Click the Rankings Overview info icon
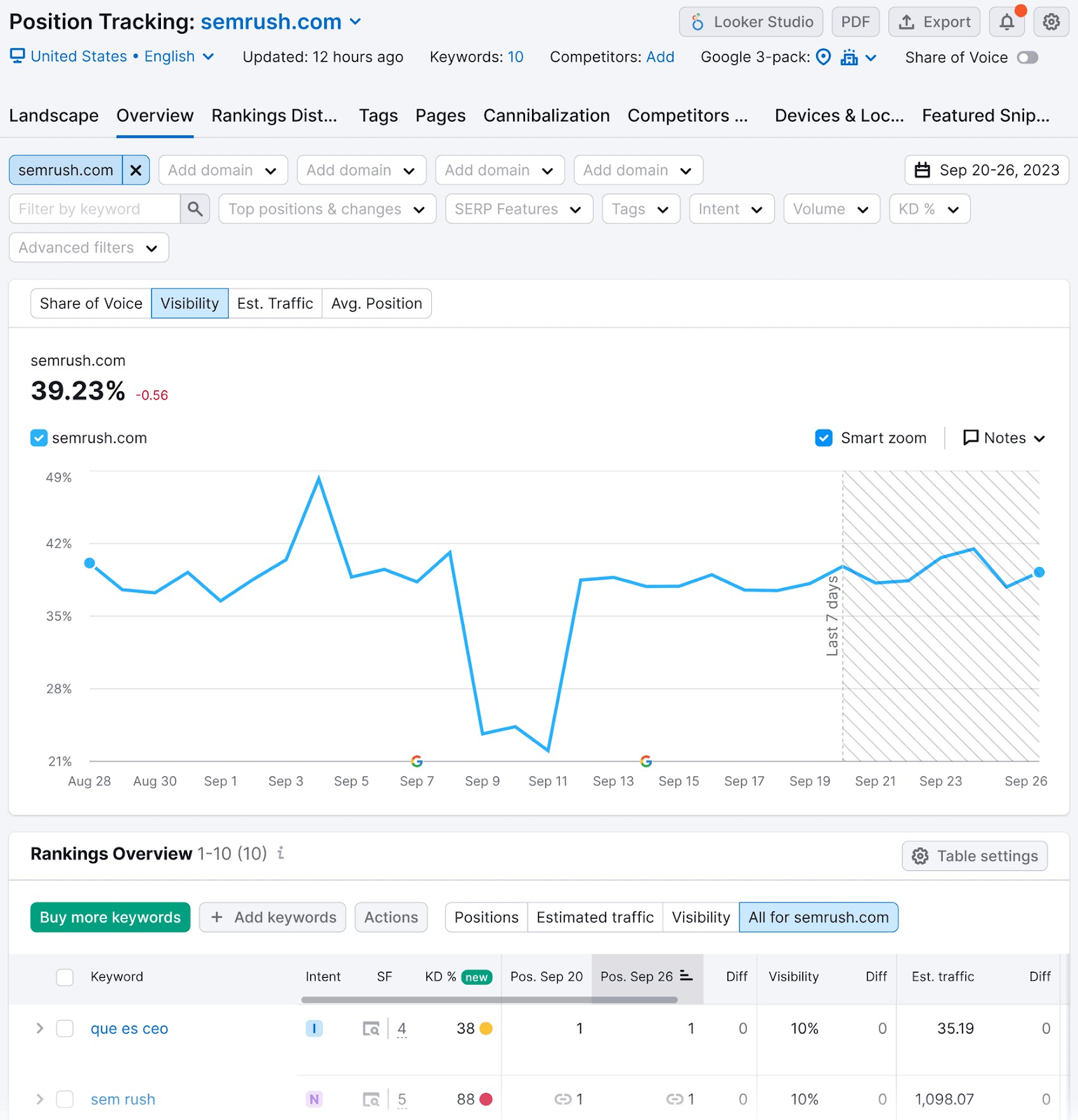The width and height of the screenshot is (1078, 1120). click(281, 853)
